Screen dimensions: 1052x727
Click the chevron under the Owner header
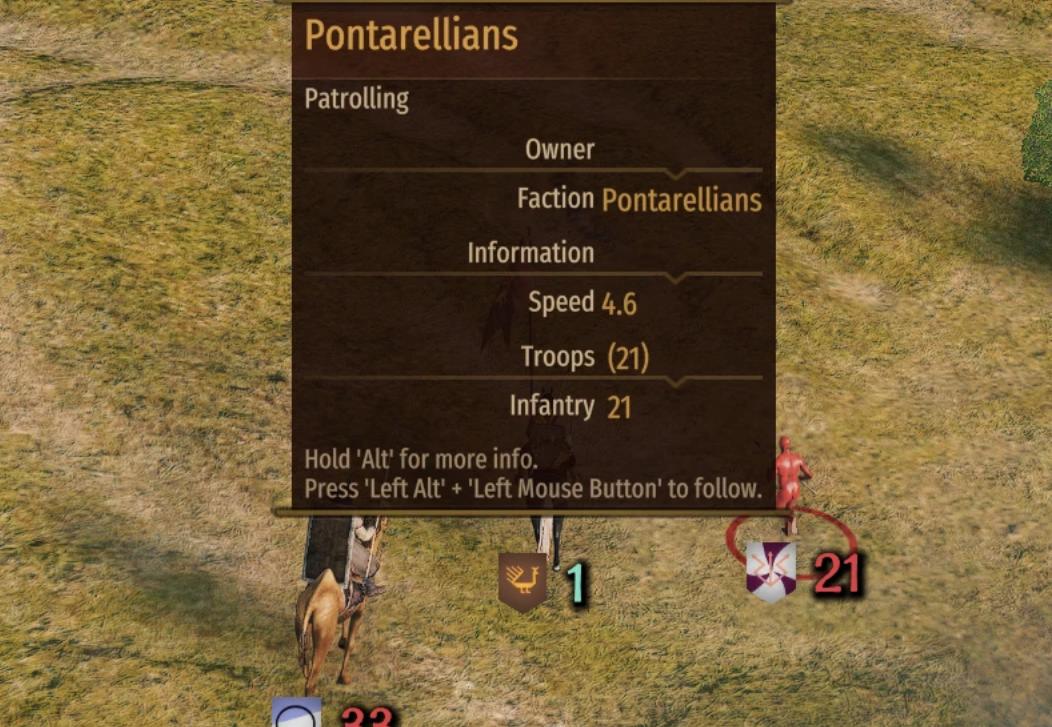coord(678,174)
